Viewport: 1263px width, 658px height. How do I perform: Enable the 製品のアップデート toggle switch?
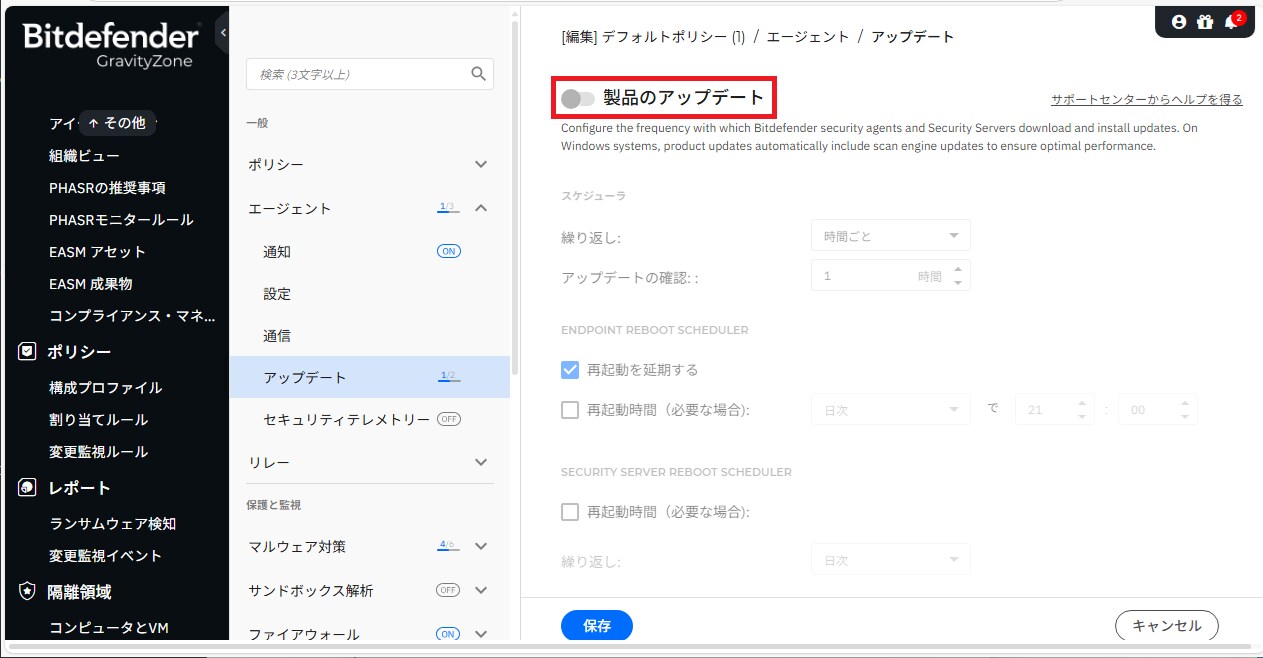[577, 98]
